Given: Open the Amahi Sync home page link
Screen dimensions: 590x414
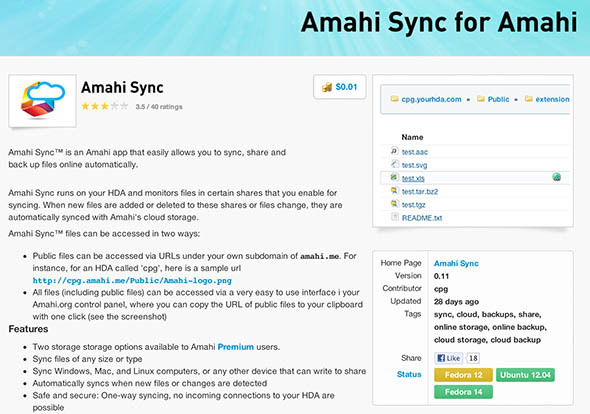Looking at the screenshot, I should [456, 263].
